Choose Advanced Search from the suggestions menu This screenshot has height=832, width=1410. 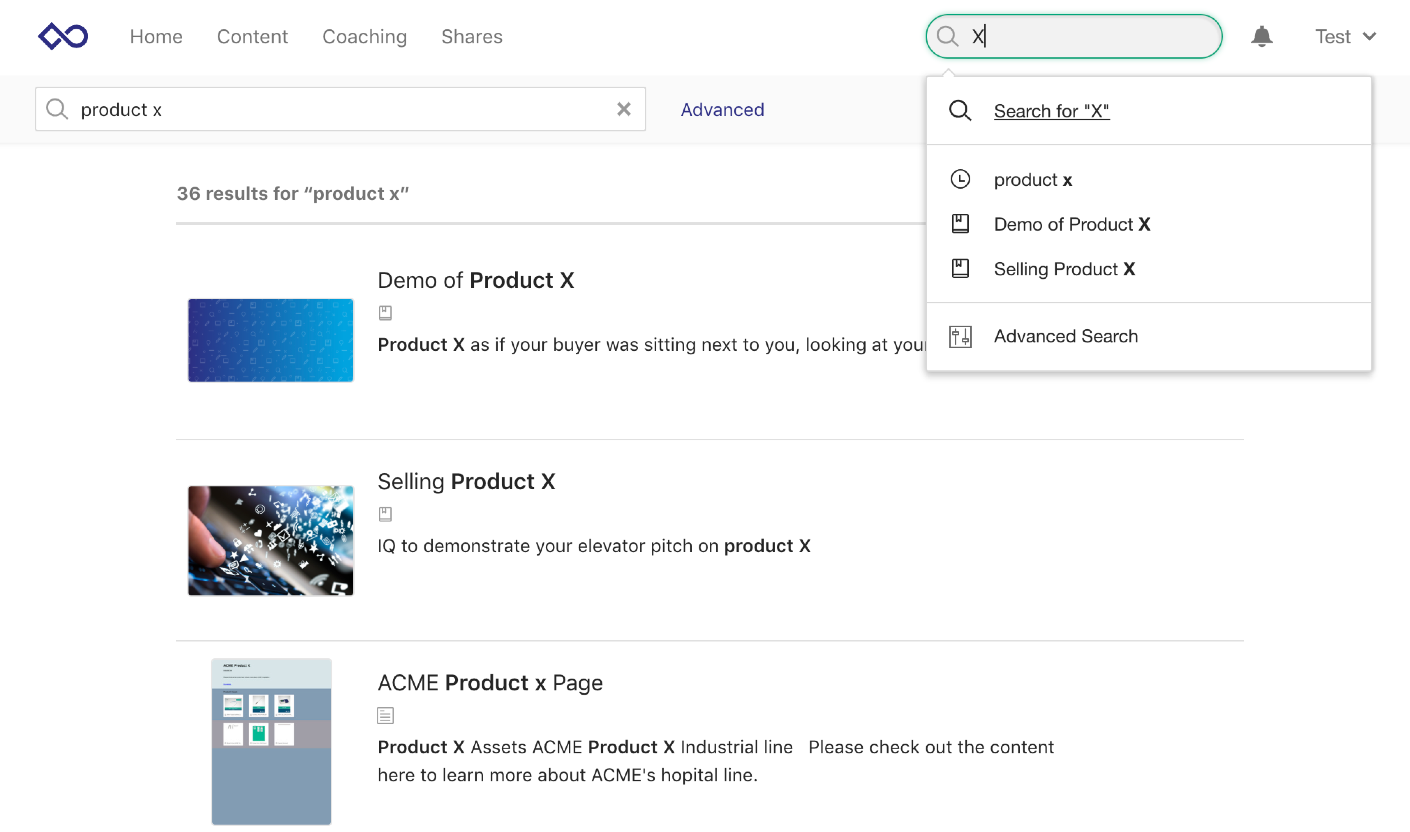pyautogui.click(x=1066, y=336)
